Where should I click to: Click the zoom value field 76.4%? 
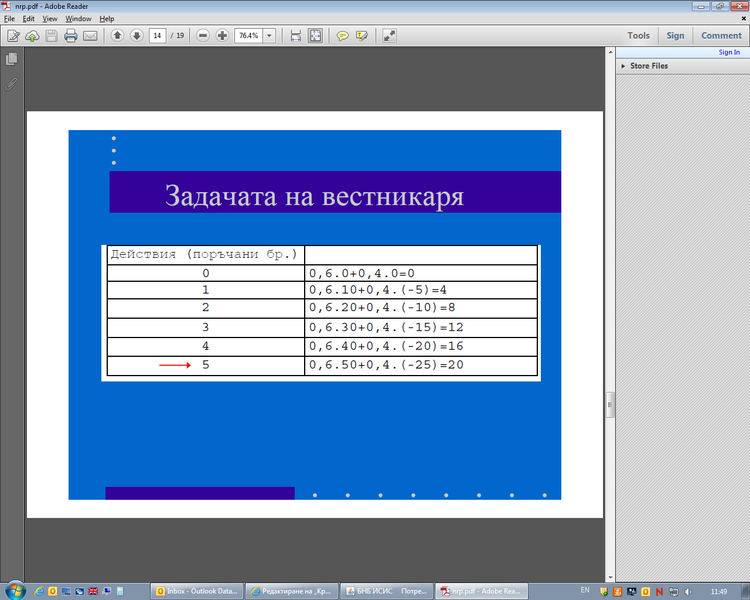point(248,35)
